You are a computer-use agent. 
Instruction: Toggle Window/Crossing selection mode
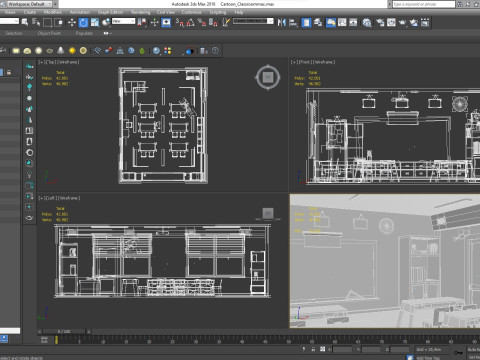pos(58,22)
